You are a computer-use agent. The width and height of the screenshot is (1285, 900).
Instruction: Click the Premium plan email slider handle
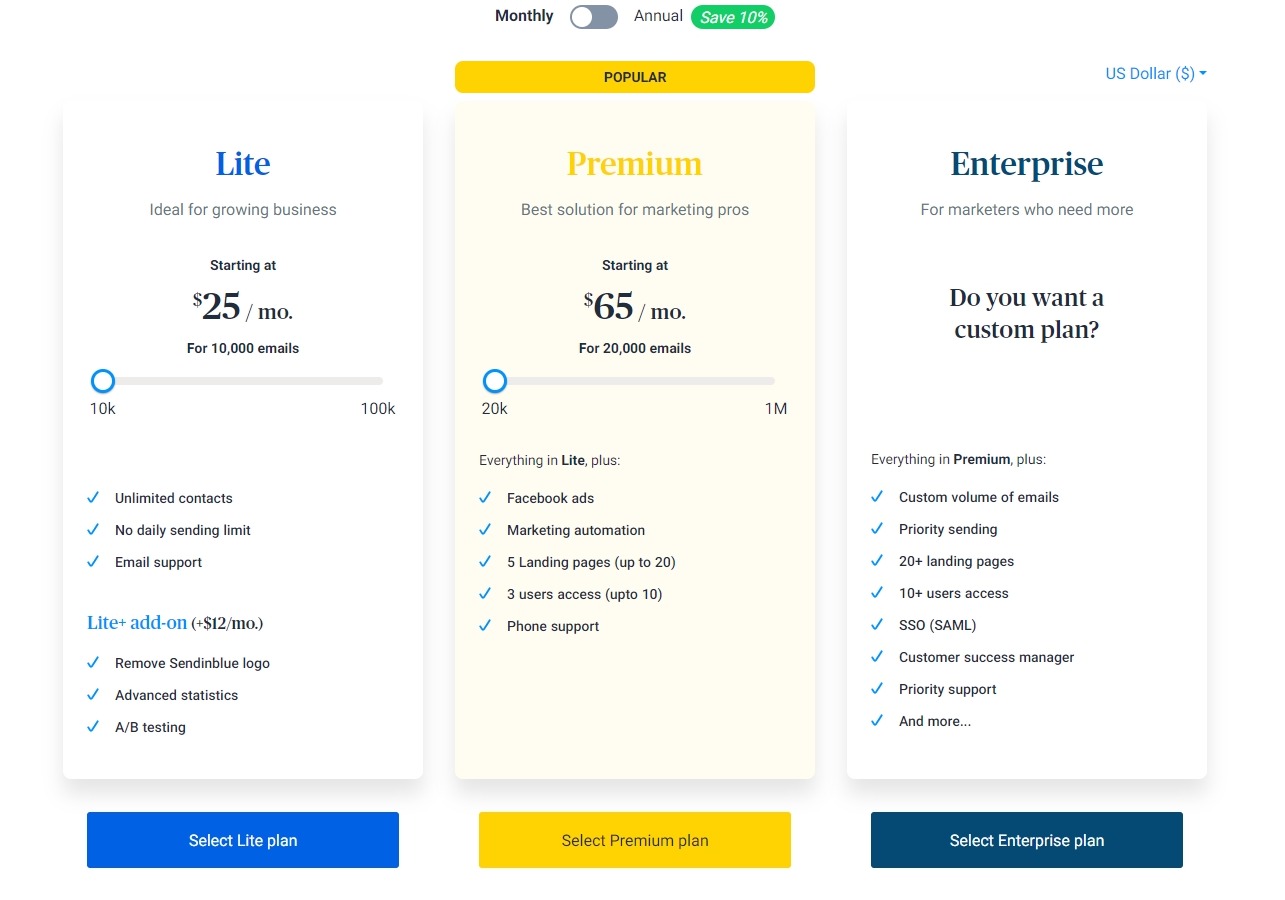point(495,381)
